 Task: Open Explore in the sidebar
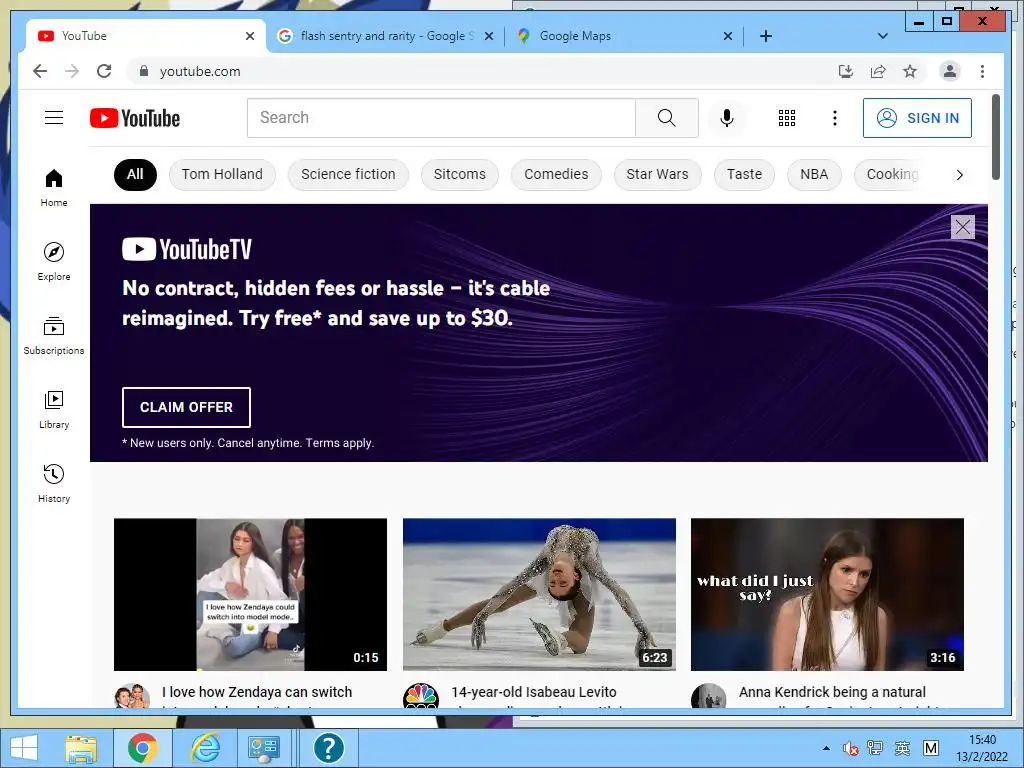(x=54, y=261)
